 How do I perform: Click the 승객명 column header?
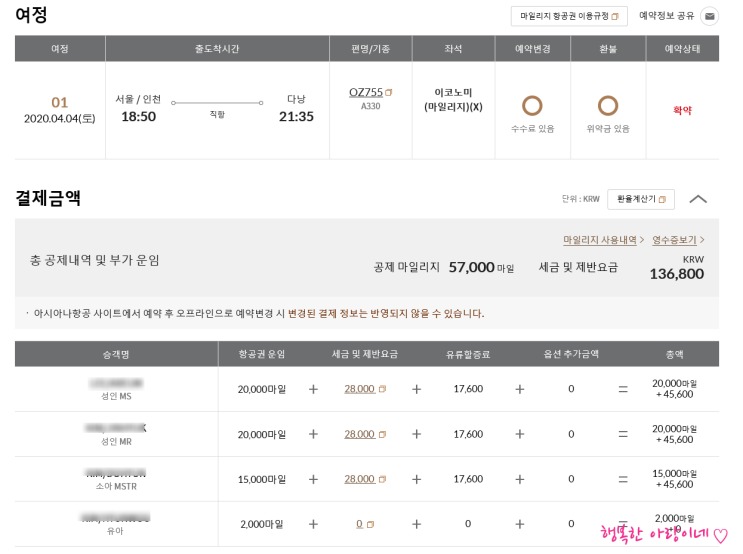coord(116,354)
